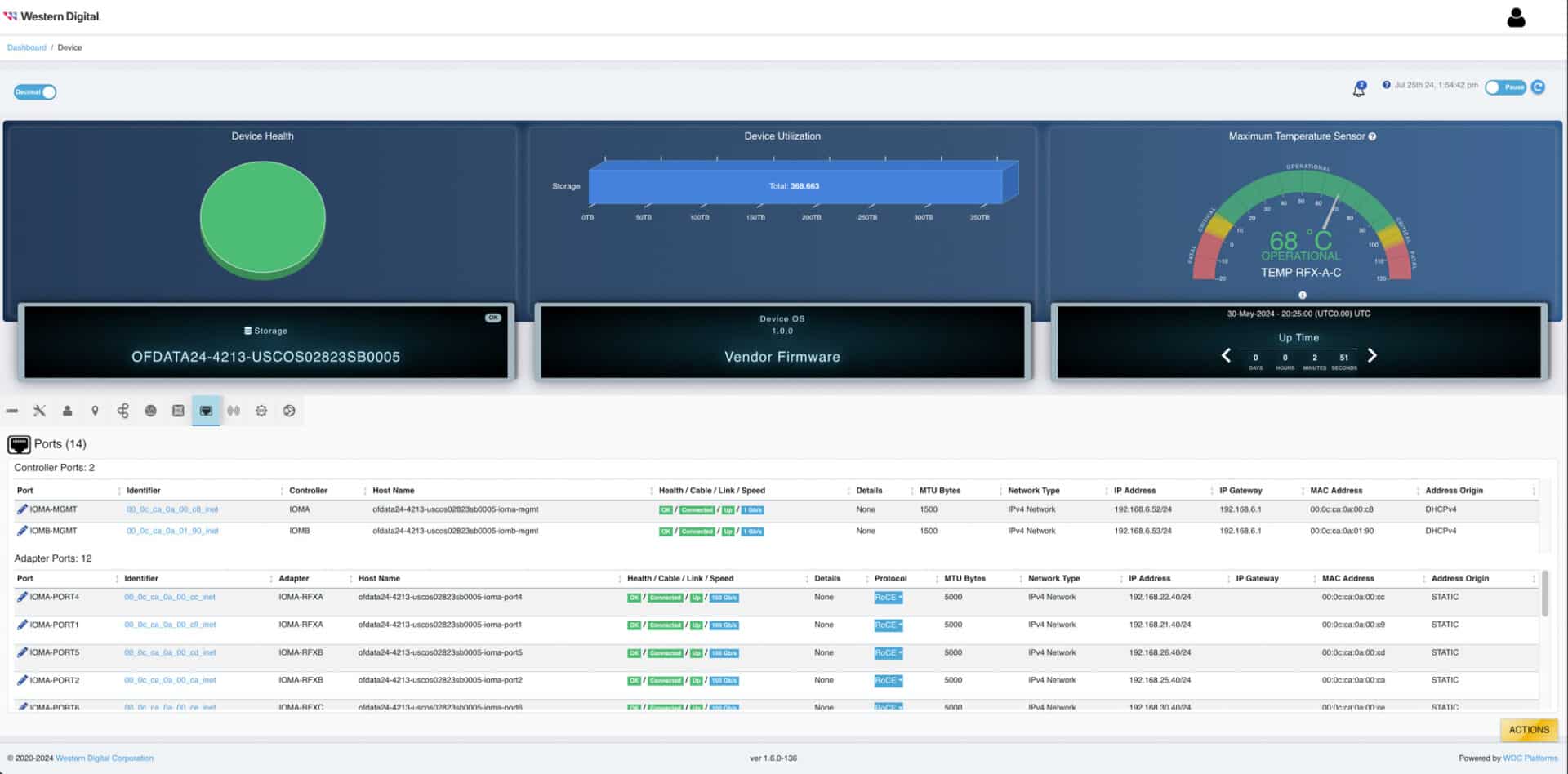1568x774 pixels.
Task: Open RoCE protocol dropdown for IOMA-PORT1
Action: [889, 625]
